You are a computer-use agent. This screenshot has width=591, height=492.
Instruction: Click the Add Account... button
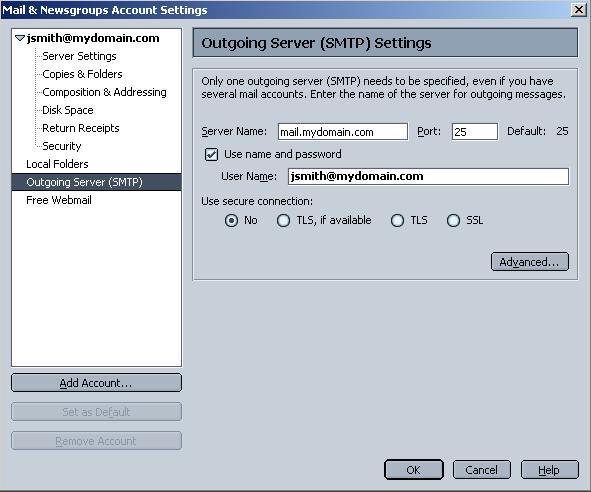96,383
